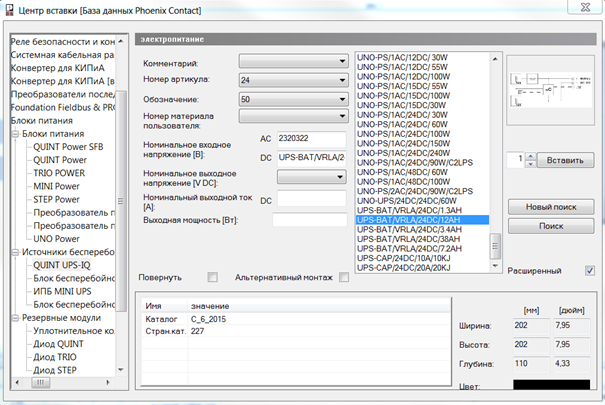Image resolution: width=605 pixels, height=405 pixels.
Task: Toggle the Повернуть checkbox
Action: tap(212, 277)
